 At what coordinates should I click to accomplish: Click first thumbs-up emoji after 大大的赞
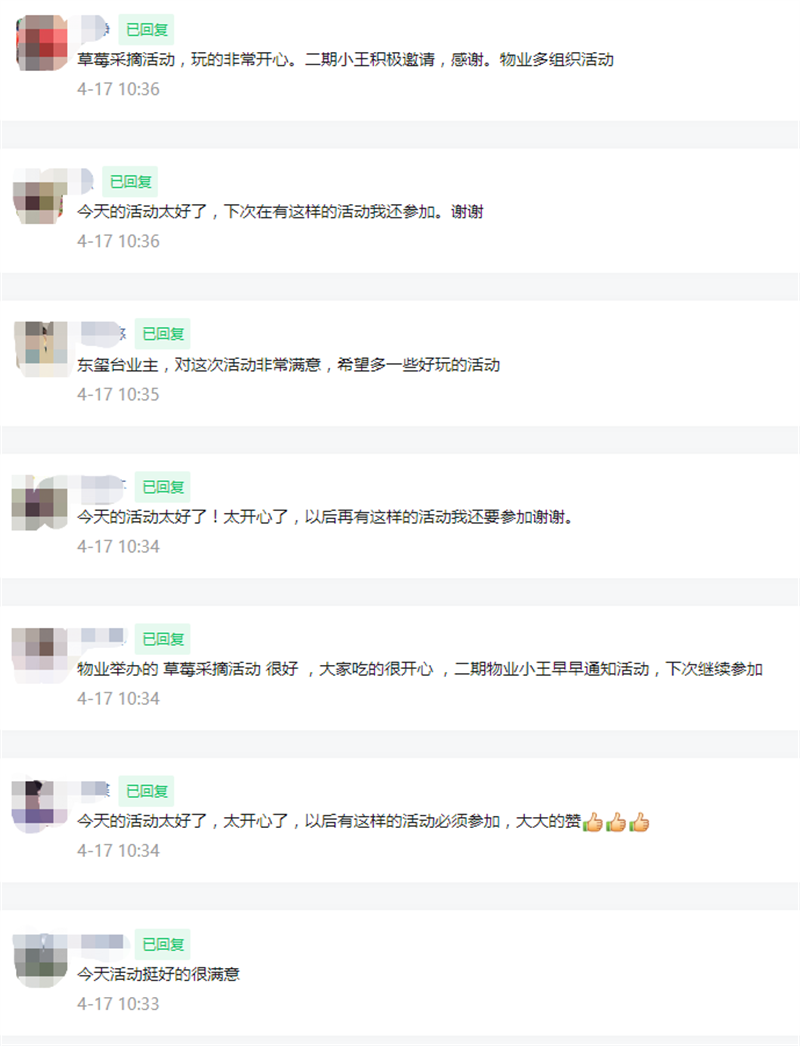pos(592,822)
